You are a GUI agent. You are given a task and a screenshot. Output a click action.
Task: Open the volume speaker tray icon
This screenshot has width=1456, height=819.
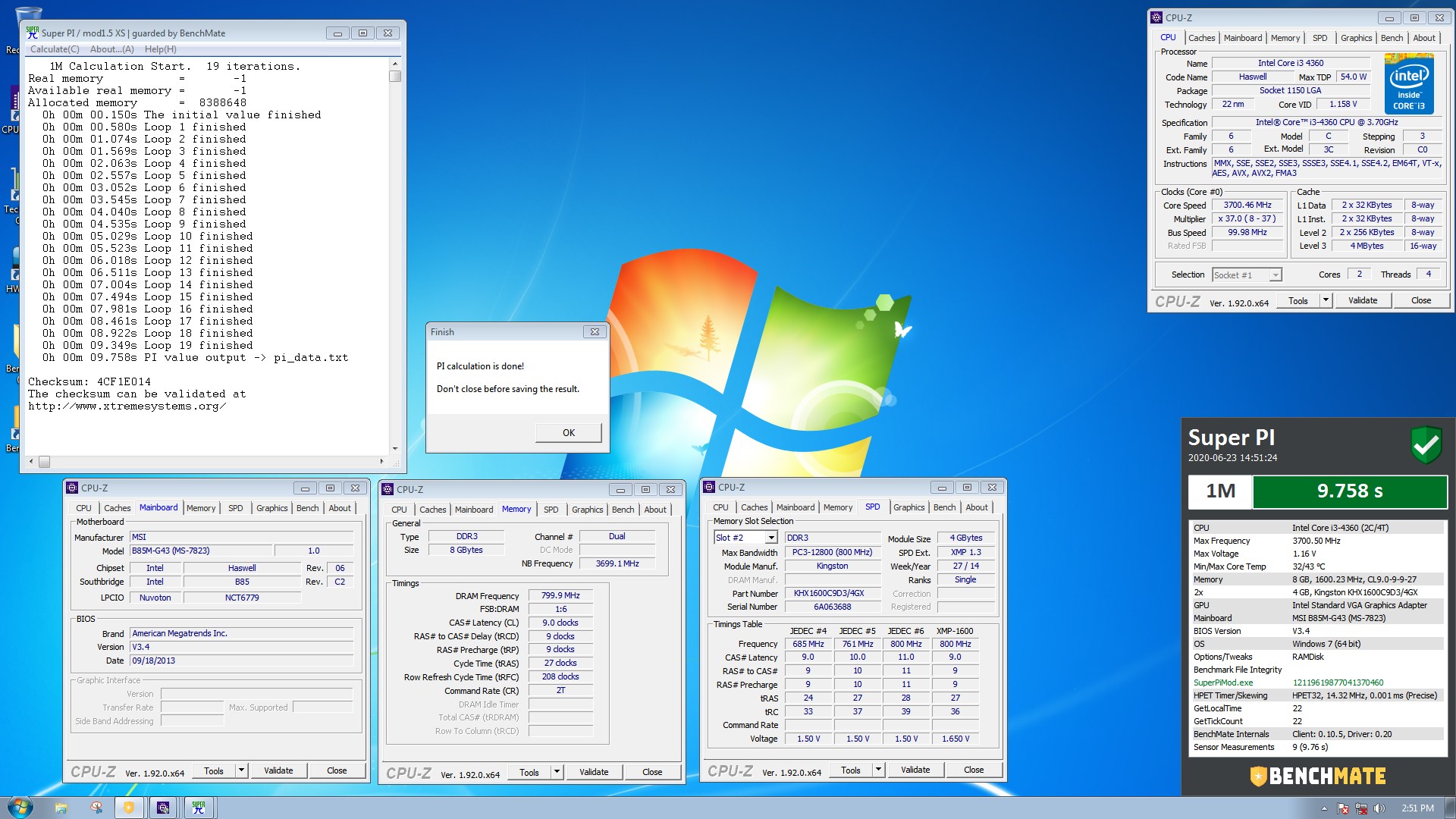(x=1379, y=808)
